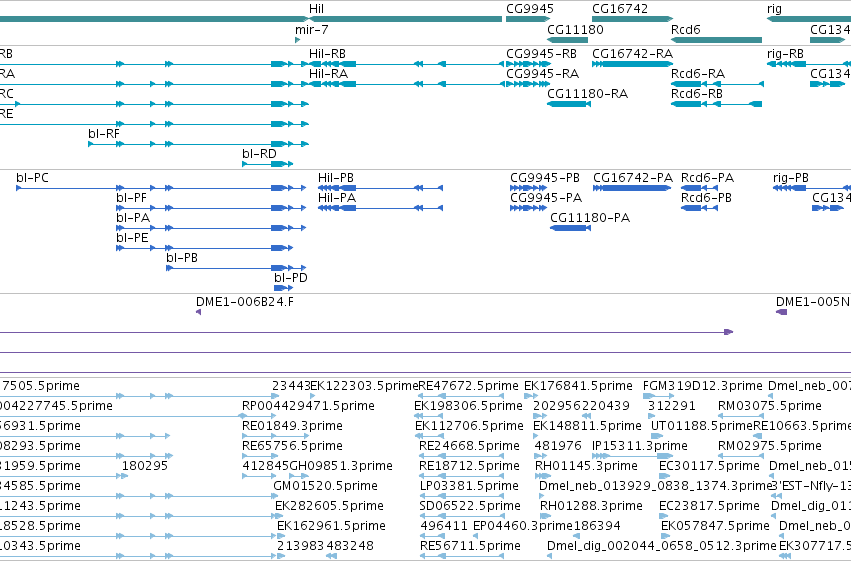Click the Hil gene label
The image size is (851, 561).
click(316, 9)
